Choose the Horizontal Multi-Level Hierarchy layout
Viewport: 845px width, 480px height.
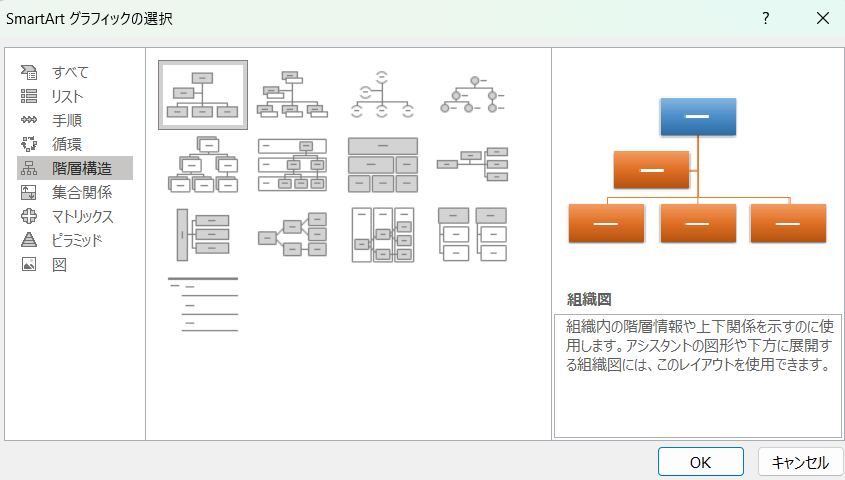[203, 235]
